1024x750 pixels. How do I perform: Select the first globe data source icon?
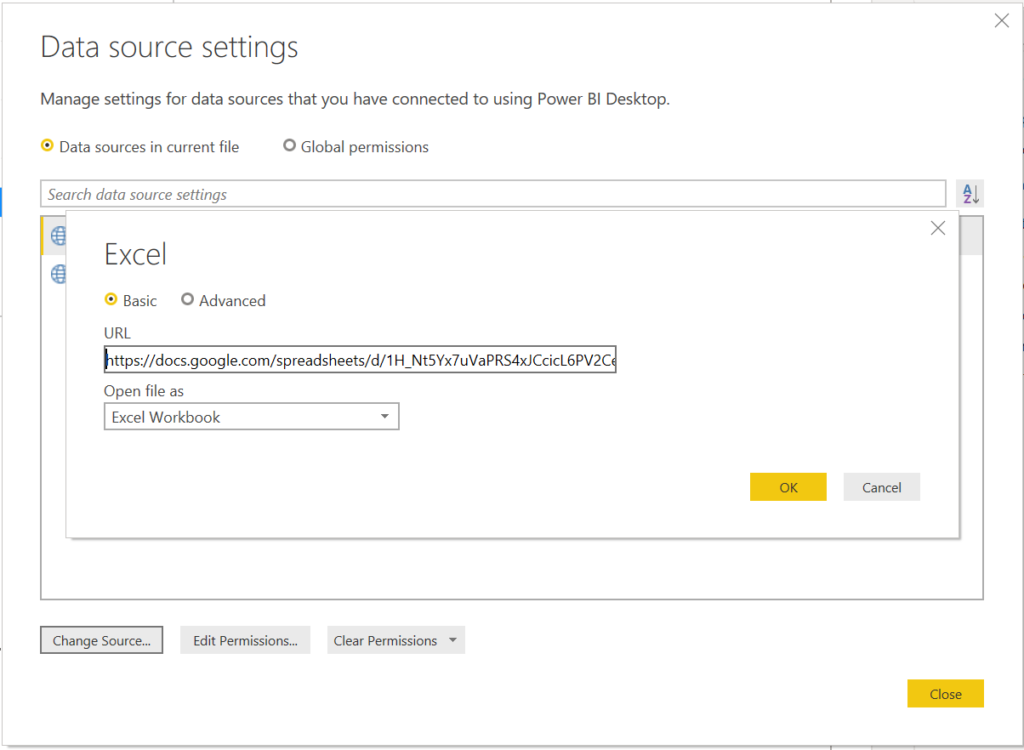tap(58, 236)
